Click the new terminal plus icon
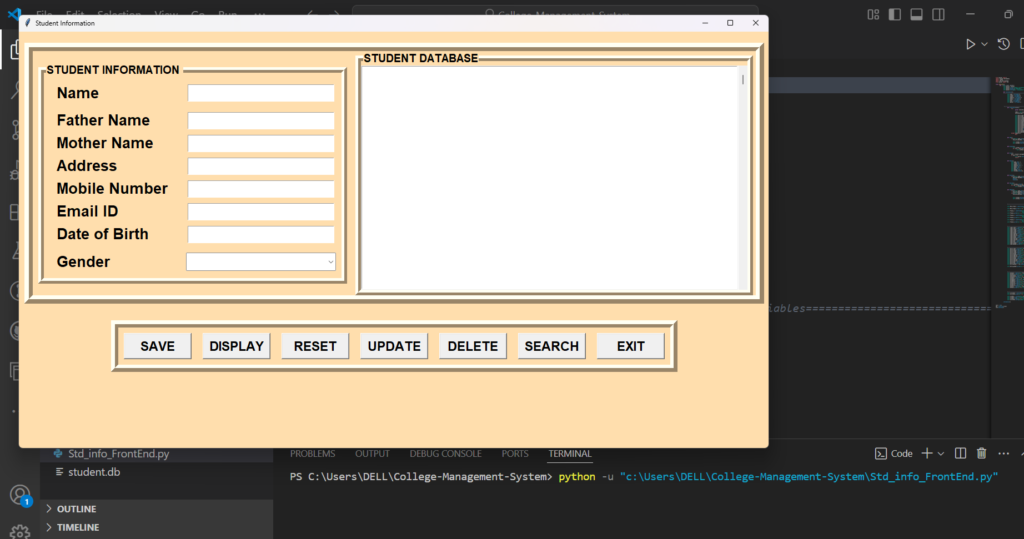The height and width of the screenshot is (539, 1024). [x=927, y=453]
